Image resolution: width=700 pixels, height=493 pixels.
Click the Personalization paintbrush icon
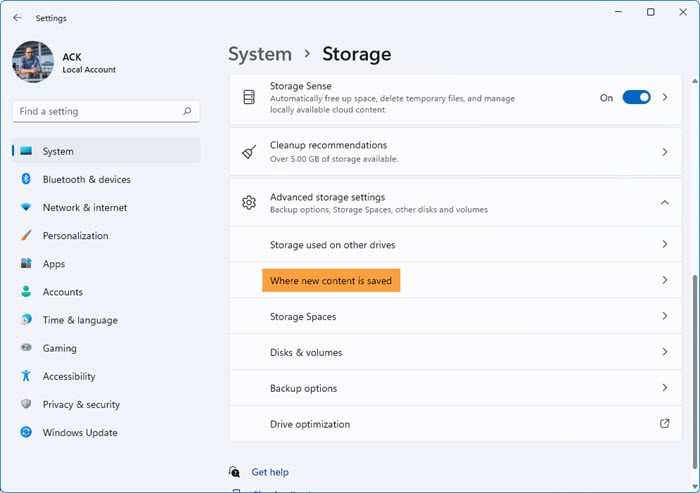(x=26, y=236)
